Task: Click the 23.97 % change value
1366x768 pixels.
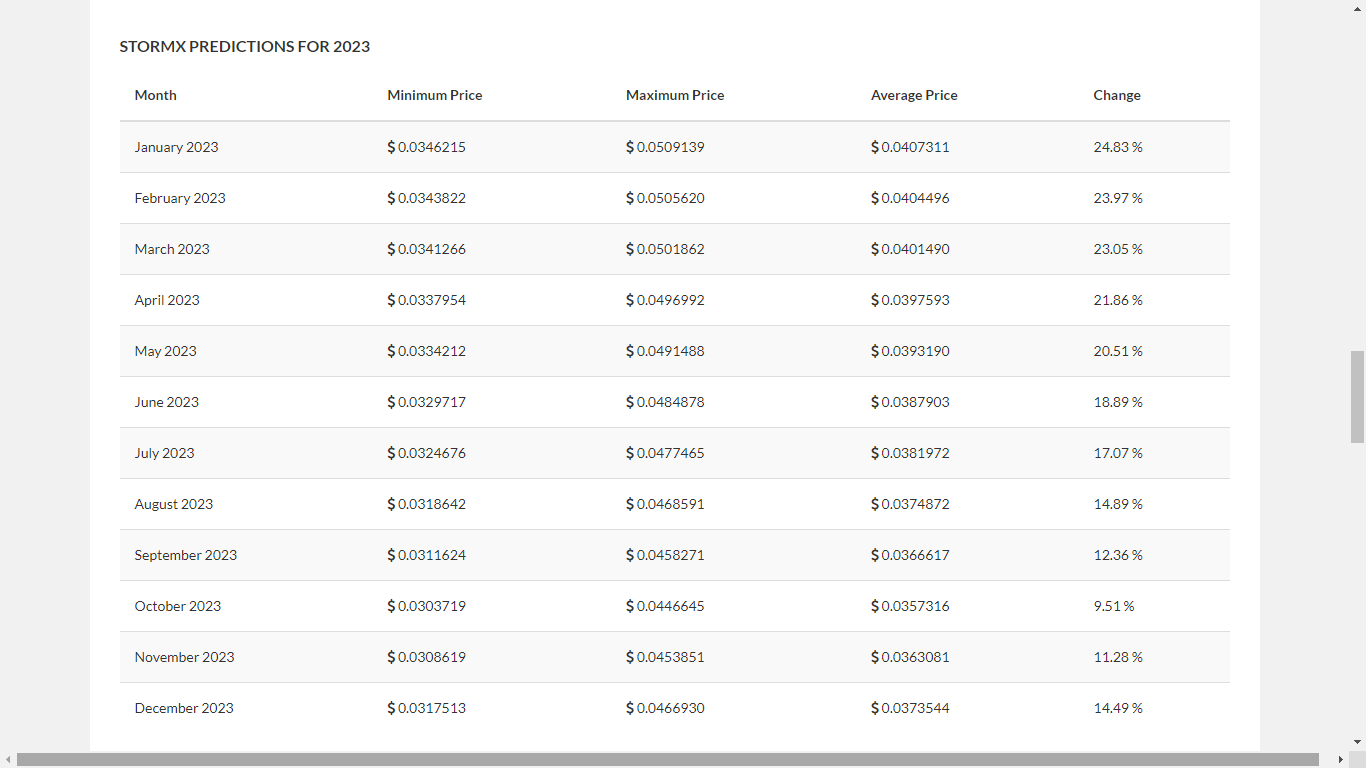Action: [1118, 198]
